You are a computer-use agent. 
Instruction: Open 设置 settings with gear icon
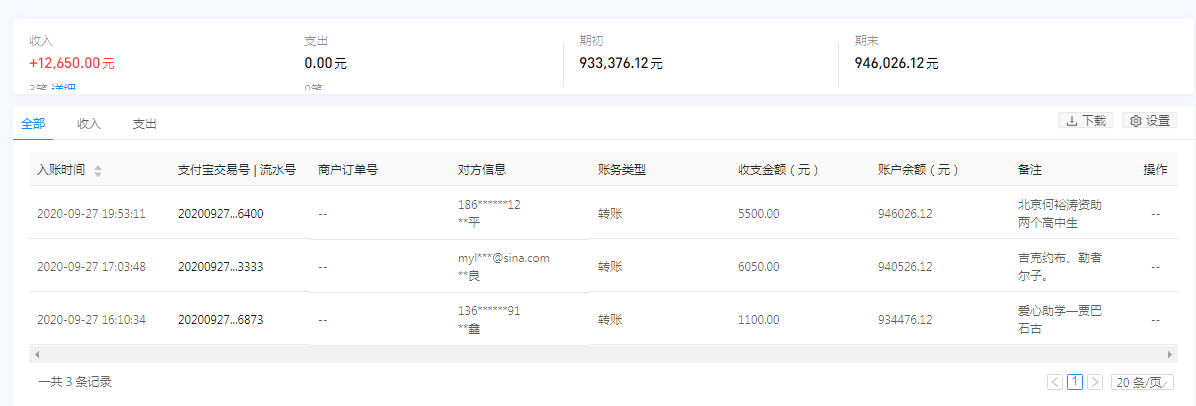[1149, 121]
